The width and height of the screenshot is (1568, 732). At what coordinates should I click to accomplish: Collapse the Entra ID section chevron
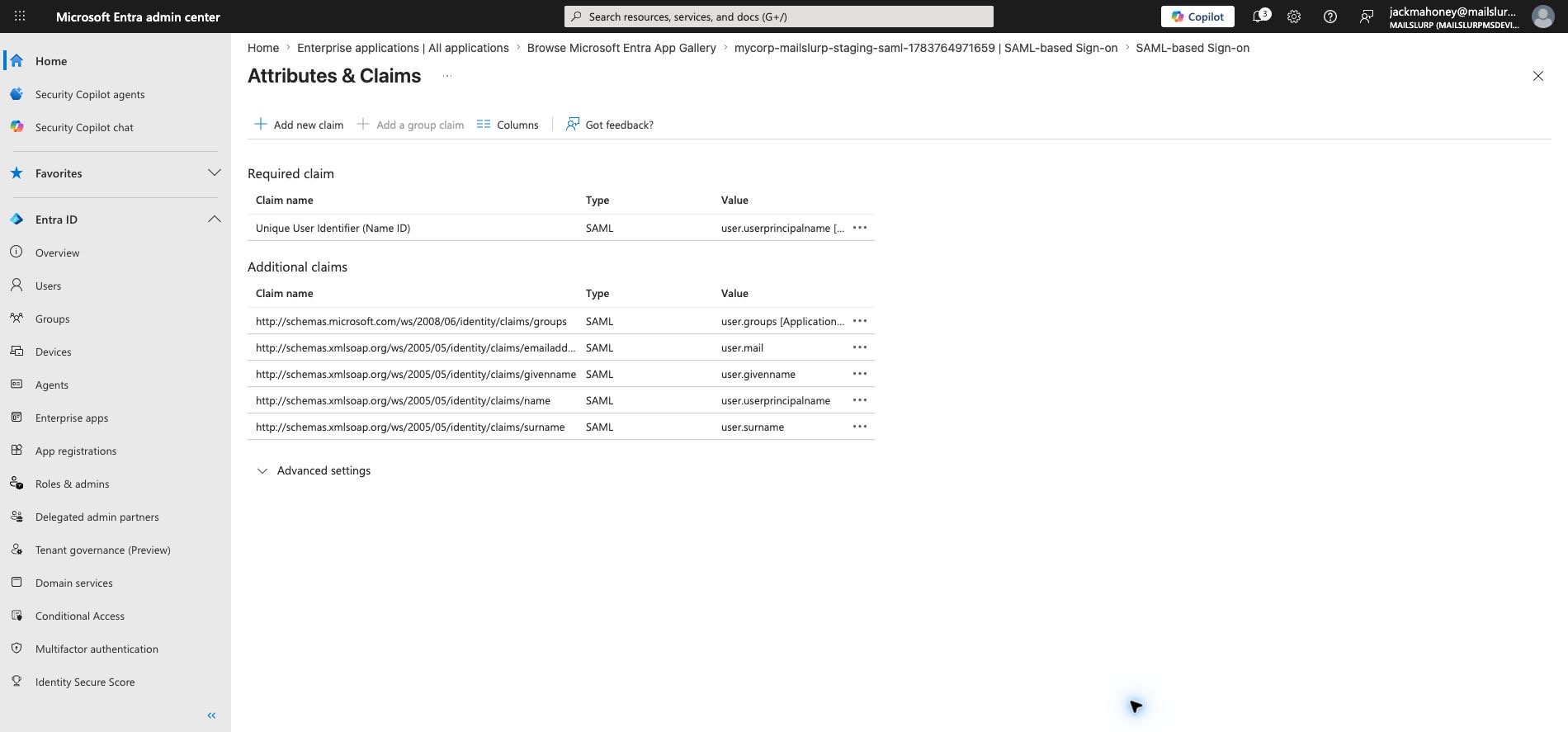215,220
